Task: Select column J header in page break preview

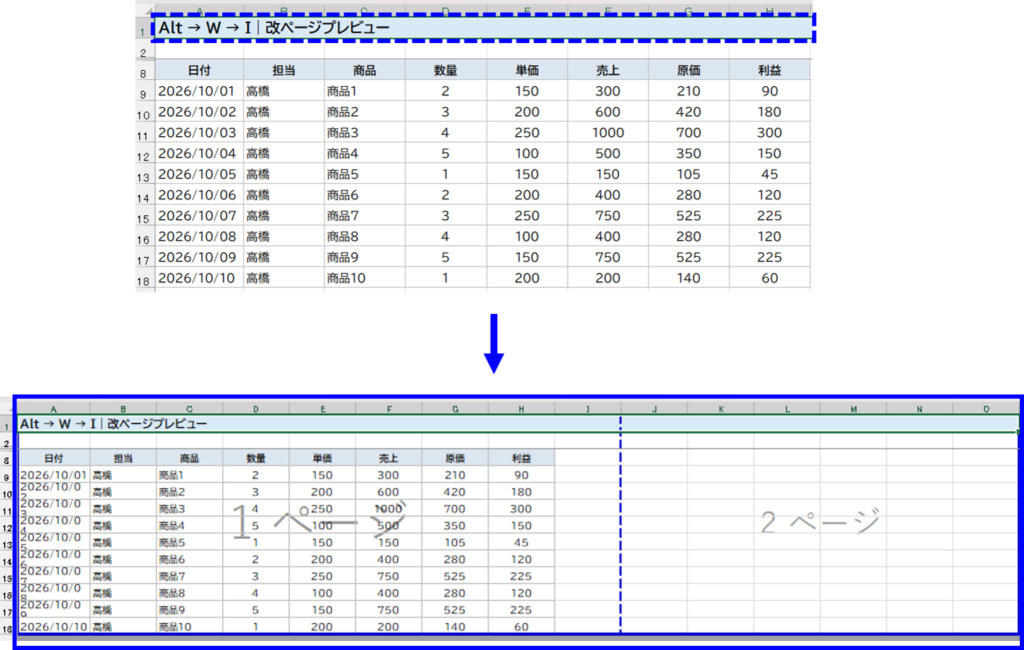Action: pos(654,409)
